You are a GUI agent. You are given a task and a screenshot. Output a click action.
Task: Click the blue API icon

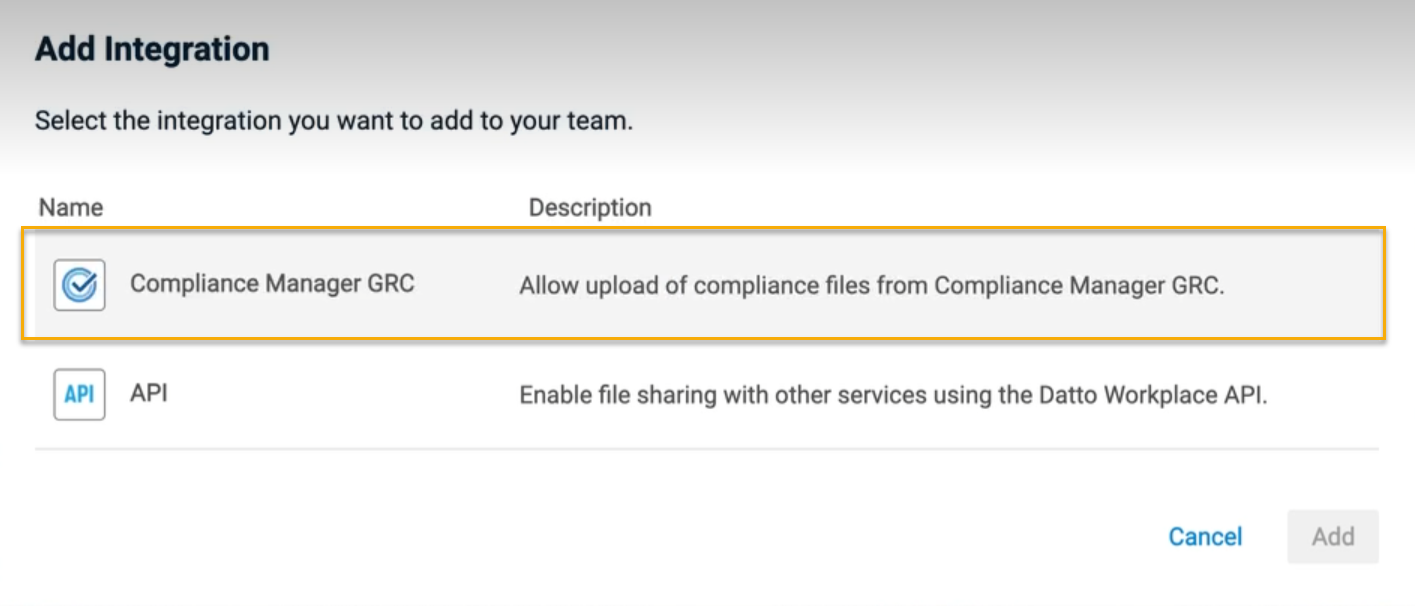[x=79, y=394]
